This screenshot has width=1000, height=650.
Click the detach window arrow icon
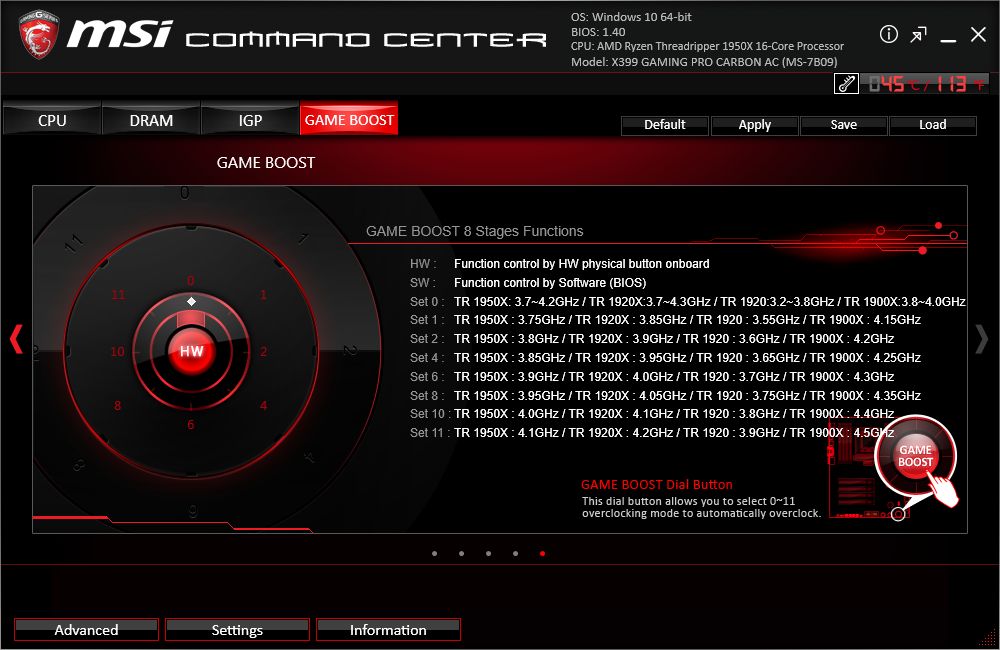coord(918,34)
